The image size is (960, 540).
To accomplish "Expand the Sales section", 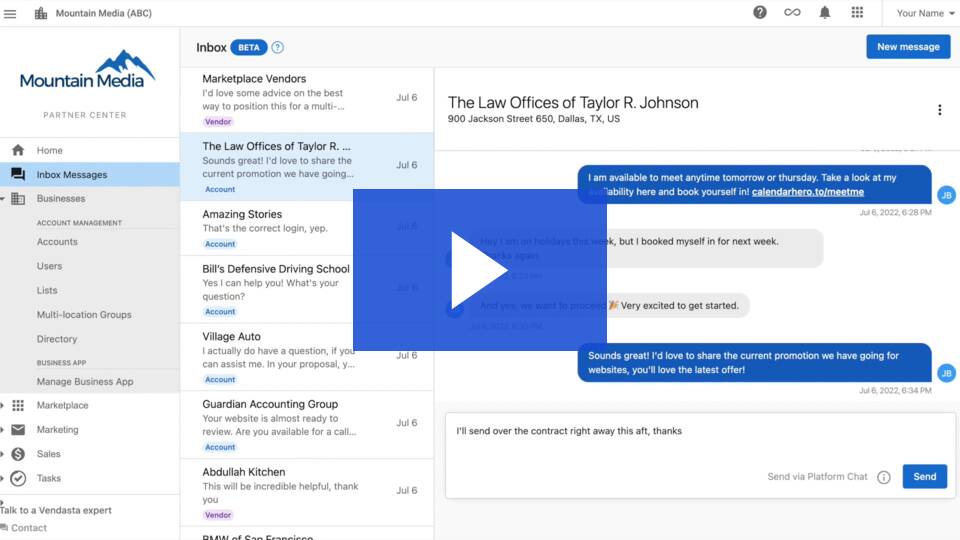I will point(2,454).
